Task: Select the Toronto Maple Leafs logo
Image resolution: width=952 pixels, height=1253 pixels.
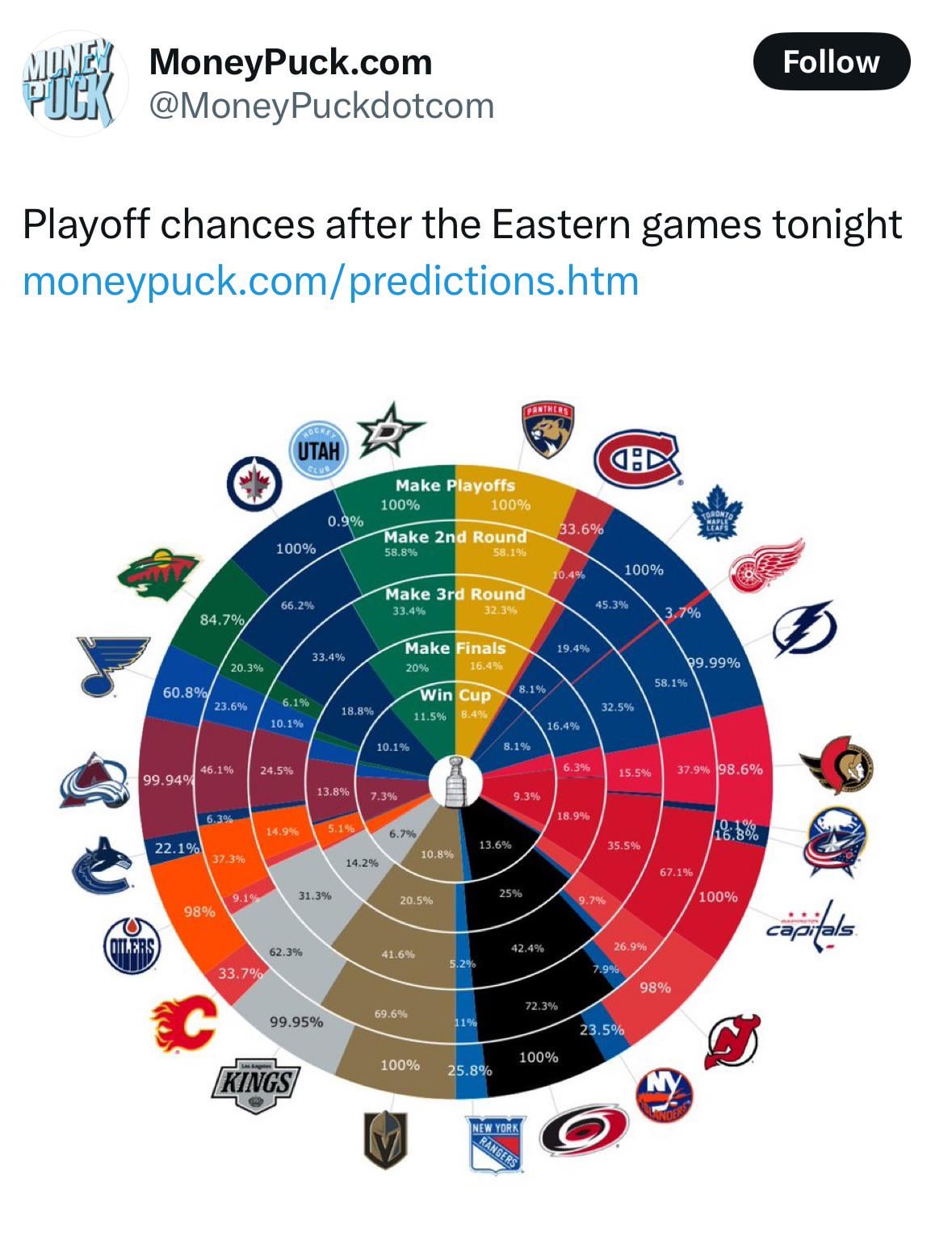Action: [717, 512]
